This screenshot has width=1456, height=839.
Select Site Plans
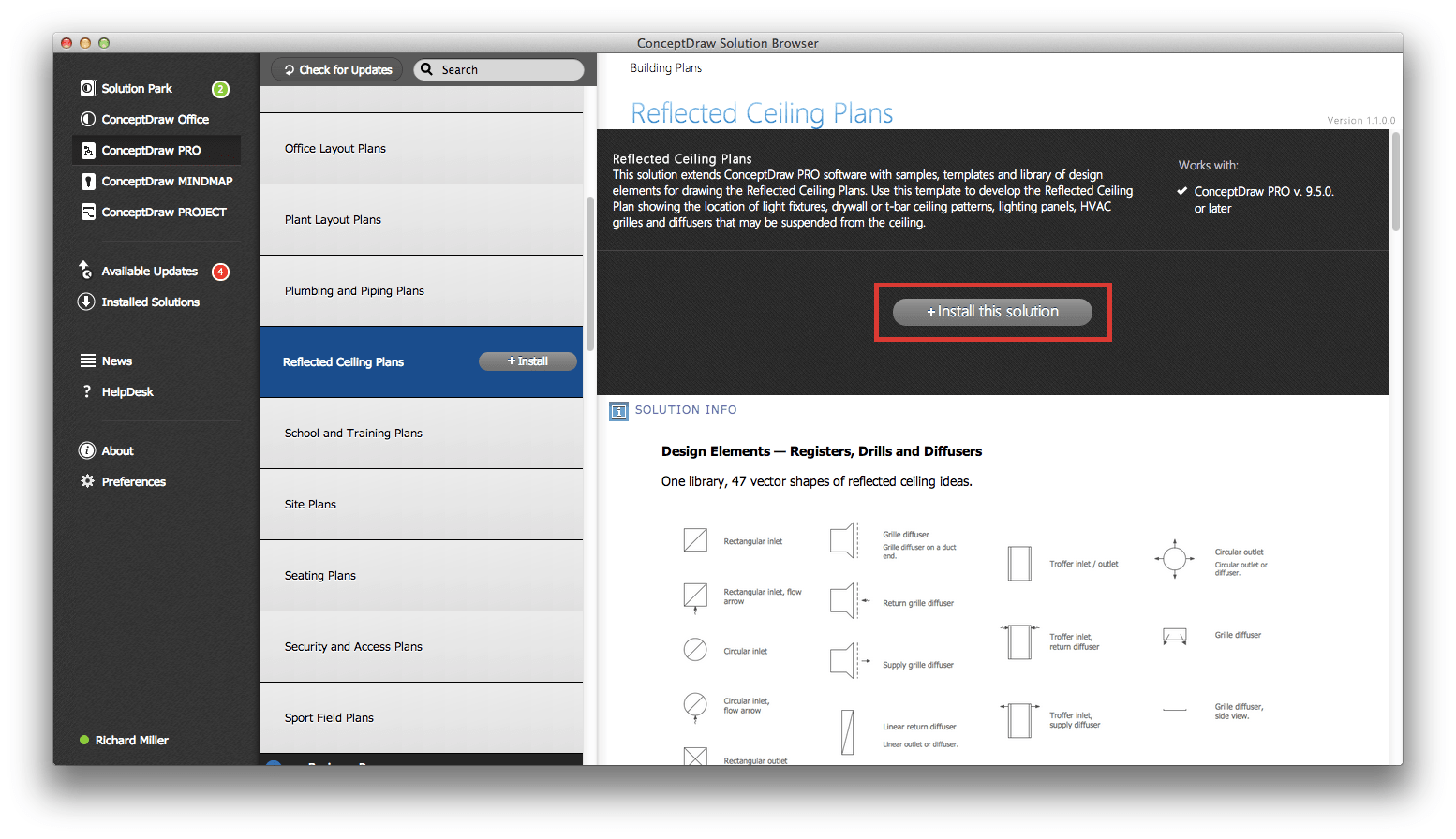(421, 504)
